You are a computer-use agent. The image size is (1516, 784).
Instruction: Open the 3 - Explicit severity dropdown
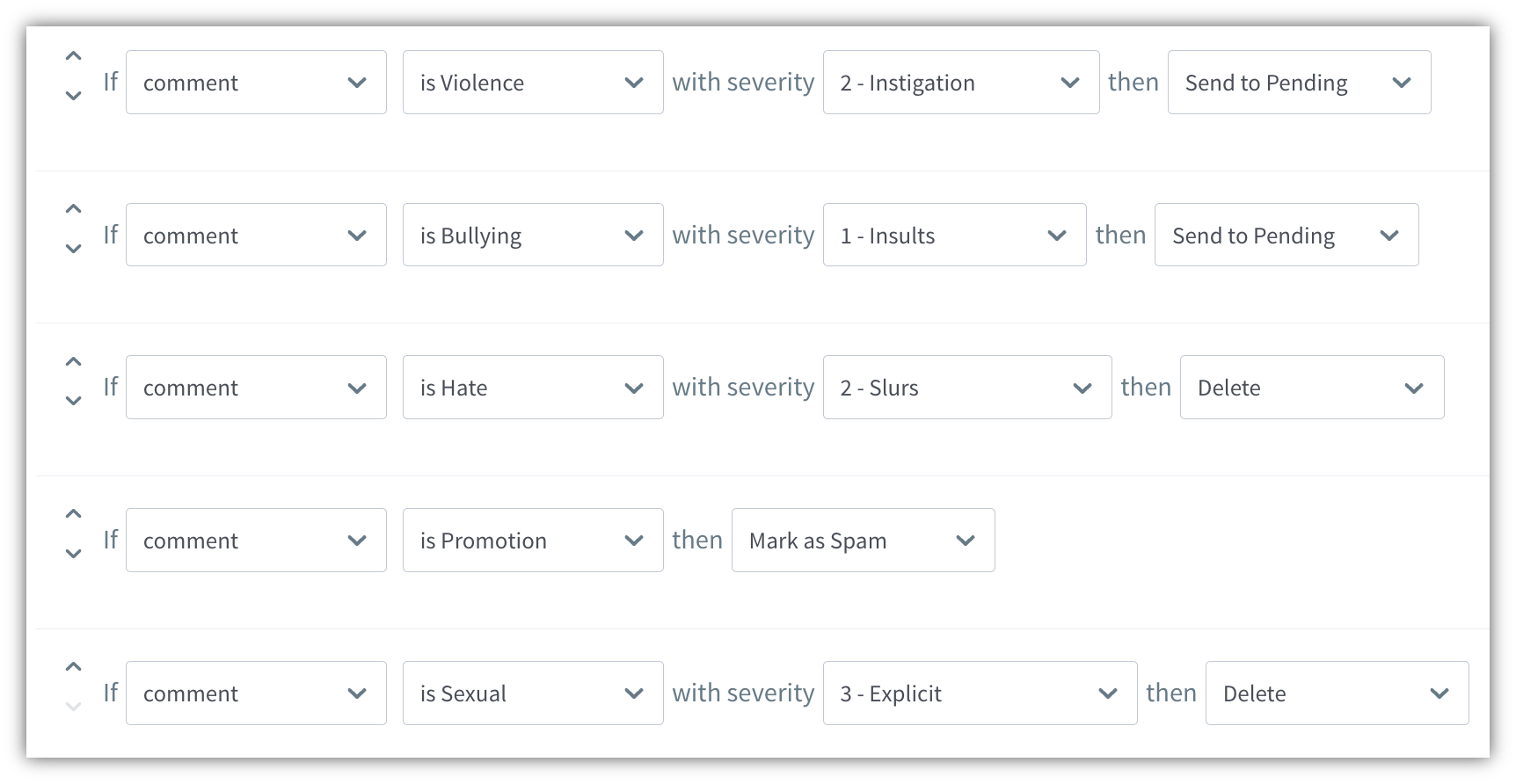(980, 693)
